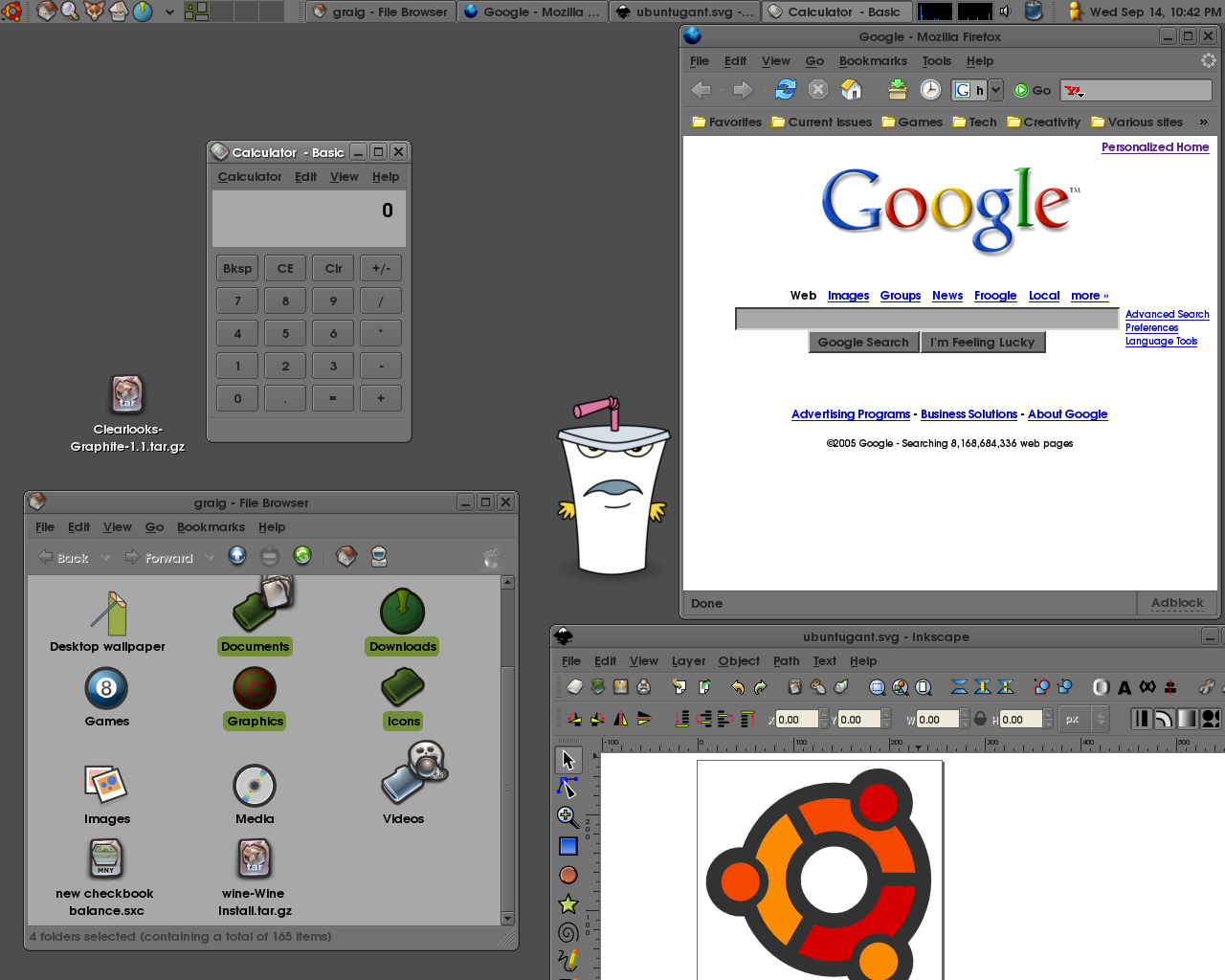Toggle Inkscape scale rounded corners button

1164,719
